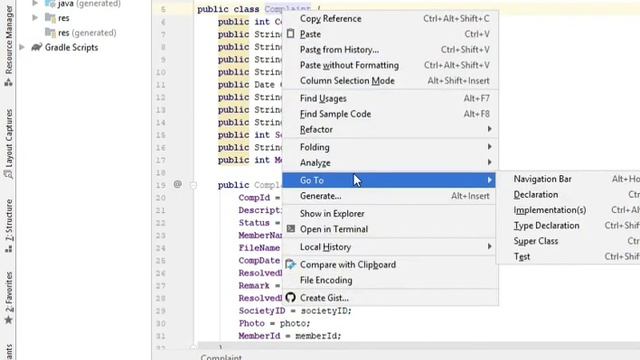Click the Layout Captures icon
The image size is (640, 360).
point(8,174)
